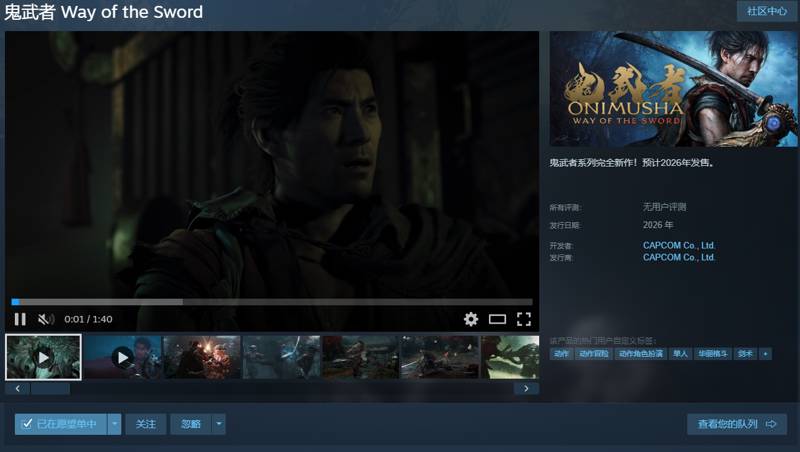
Task: Click 查看您的队列 button
Action: click(x=738, y=424)
